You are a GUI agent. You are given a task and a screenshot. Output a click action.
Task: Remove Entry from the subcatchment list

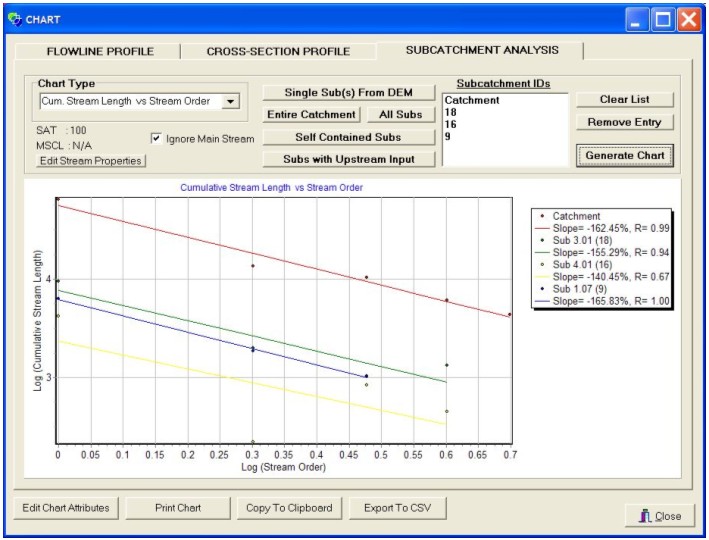click(625, 122)
